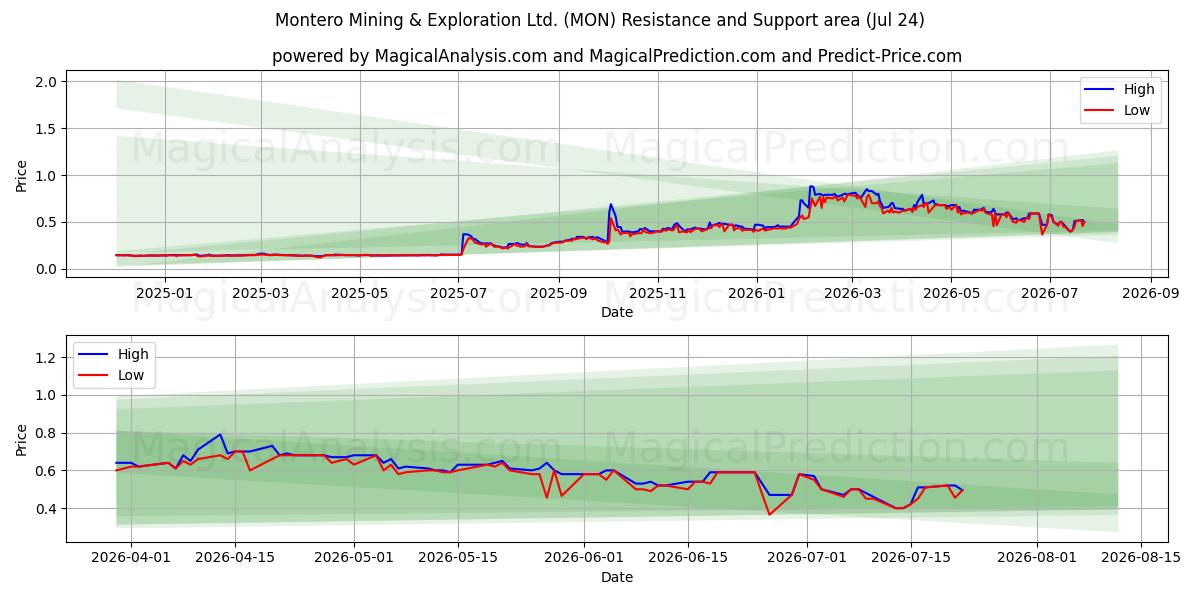Click the 2026-07-01 tick label on bottom chart

(x=807, y=558)
